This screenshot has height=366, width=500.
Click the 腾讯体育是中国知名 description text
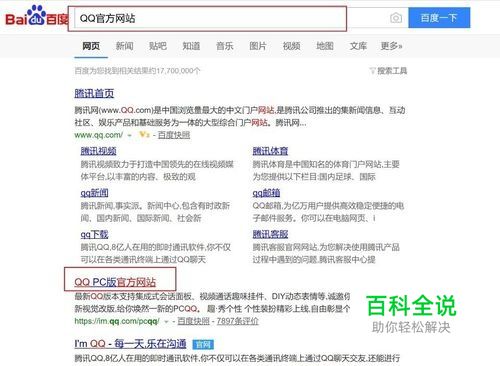[x=326, y=170]
